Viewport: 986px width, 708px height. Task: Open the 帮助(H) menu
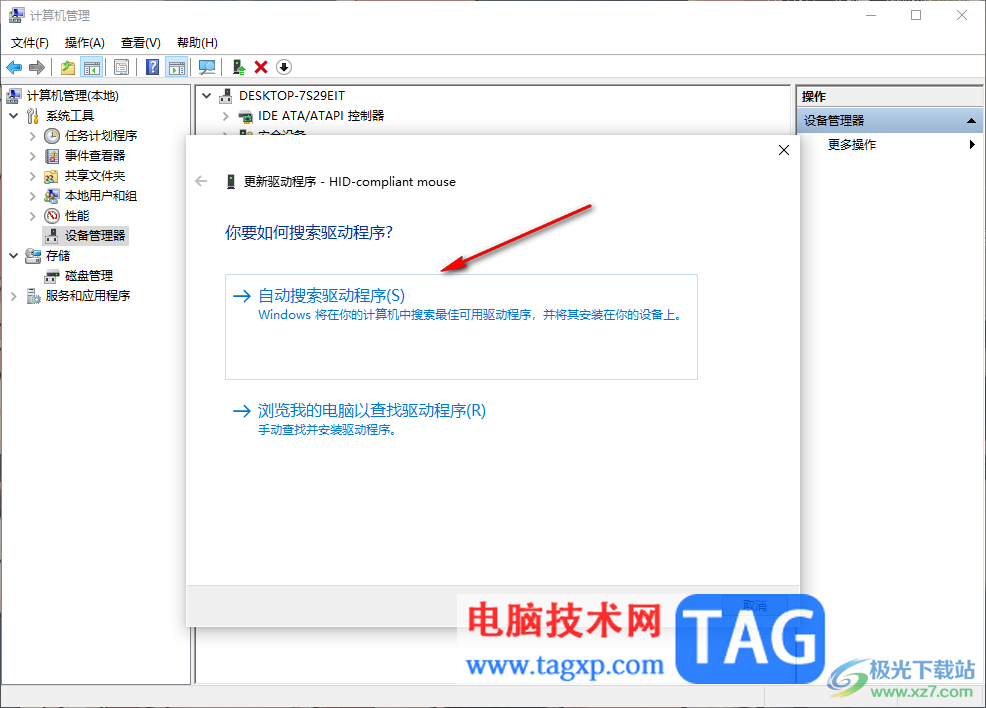(197, 43)
